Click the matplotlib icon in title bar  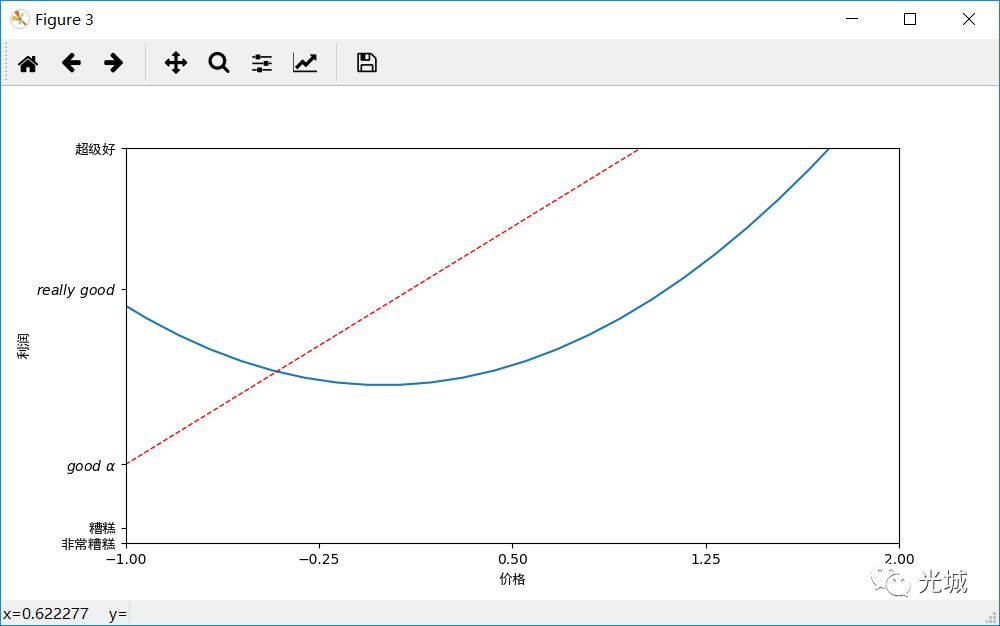click(x=19, y=19)
